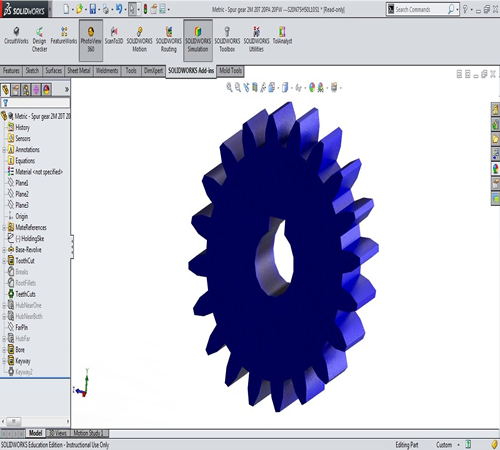Screen dimensions: 500x450
Task: Click the Save icon in top toolbar
Action: click(93, 9)
